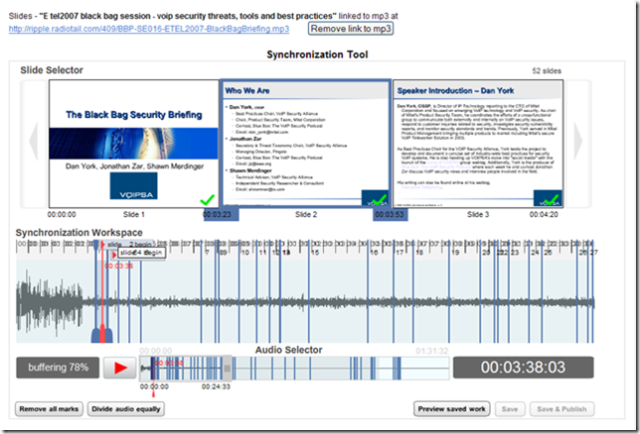Click the 00:03:53 slide end marker
Screen dimensions: 640x434
(x=390, y=214)
